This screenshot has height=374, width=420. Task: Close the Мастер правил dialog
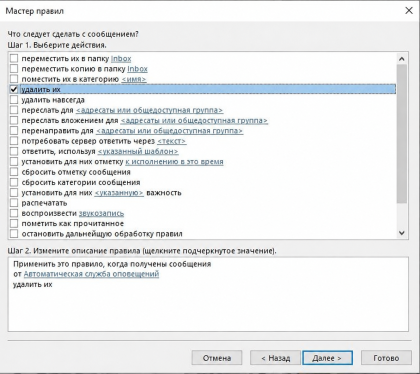tap(409, 11)
